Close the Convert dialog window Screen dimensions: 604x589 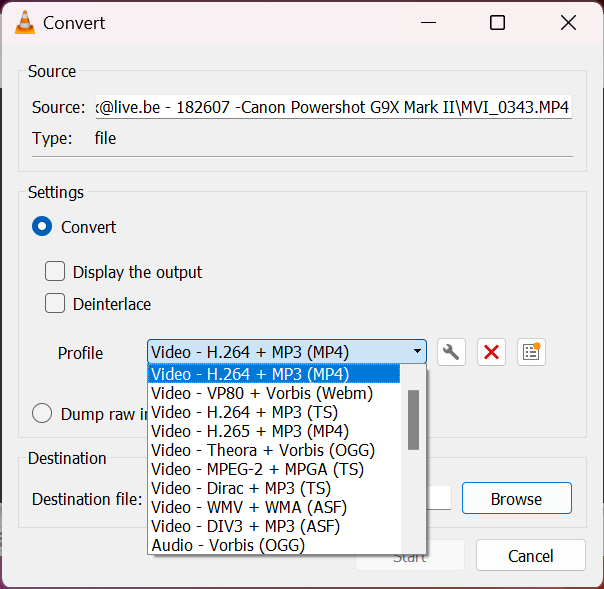[568, 22]
